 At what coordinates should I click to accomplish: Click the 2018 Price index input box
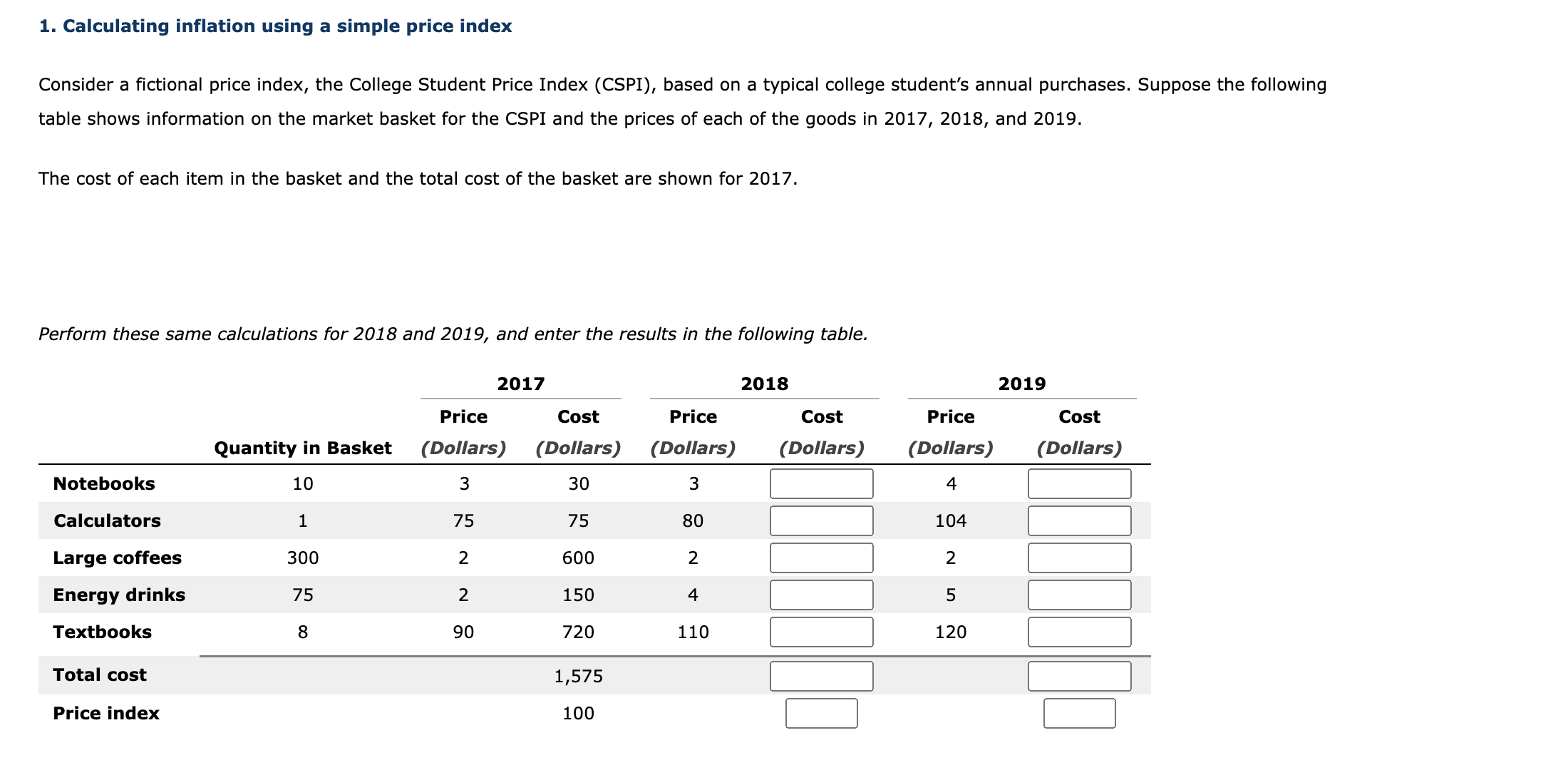821,713
